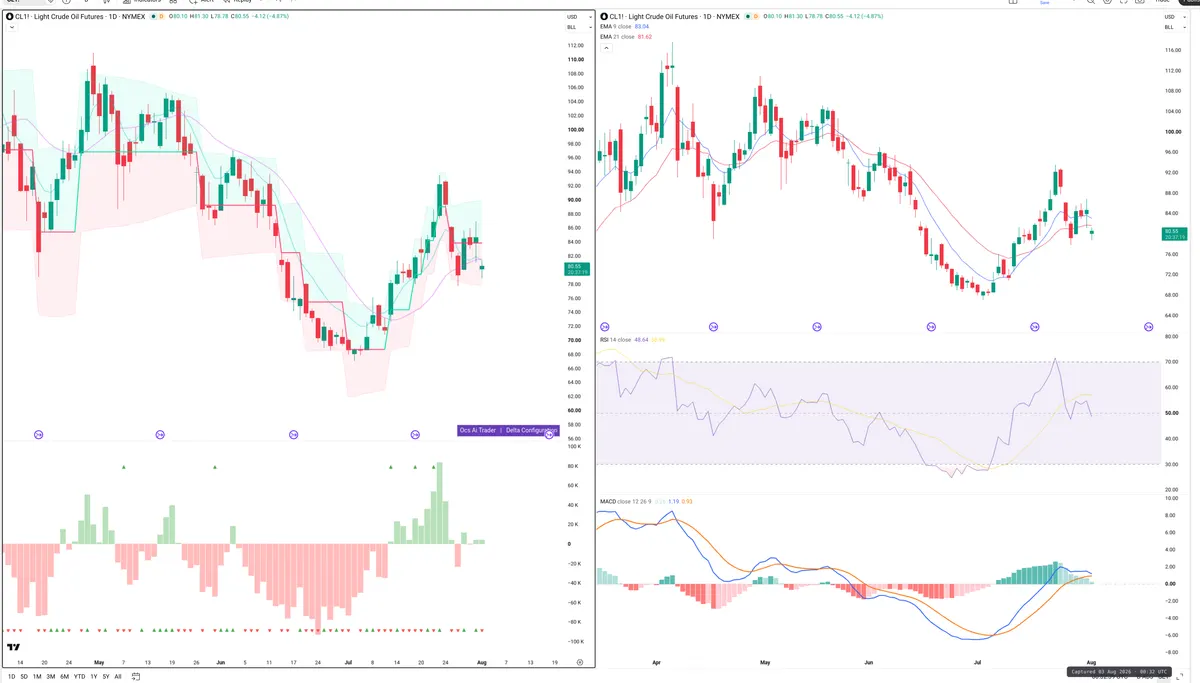Select the EMA 9 close legend entry
The width and height of the screenshot is (1200, 683).
click(625, 27)
